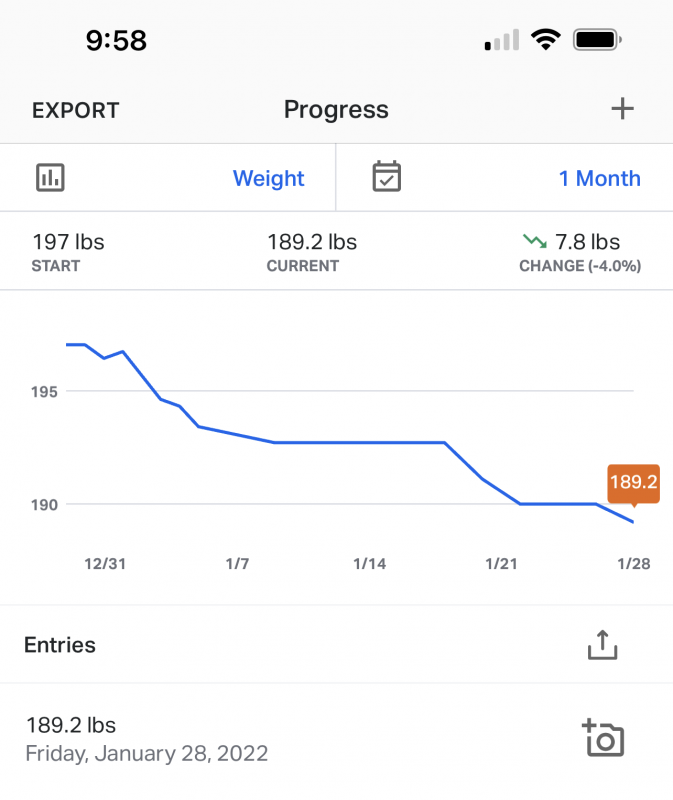
Task: Tap the orange 189.2 chart data label
Action: pos(633,483)
